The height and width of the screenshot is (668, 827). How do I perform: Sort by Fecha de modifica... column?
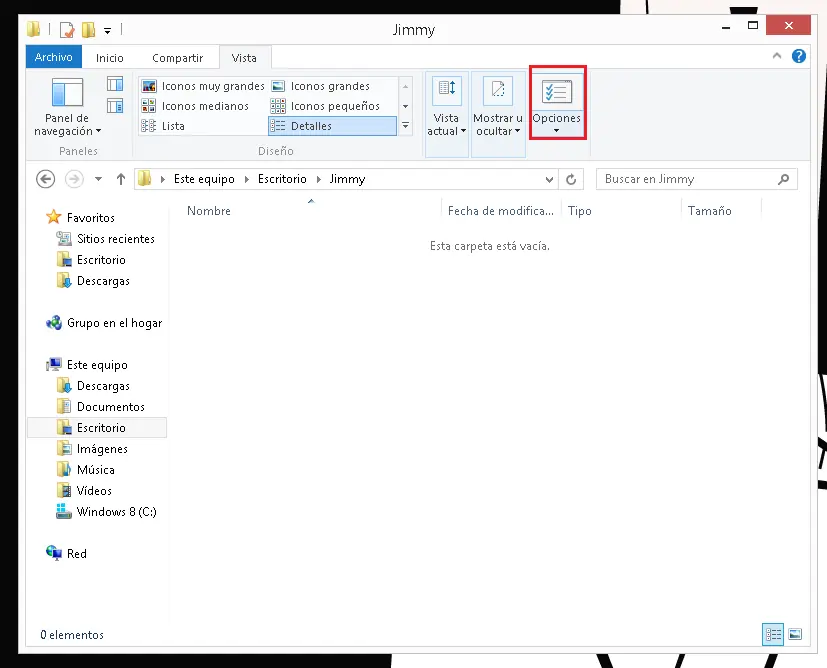pyautogui.click(x=501, y=211)
